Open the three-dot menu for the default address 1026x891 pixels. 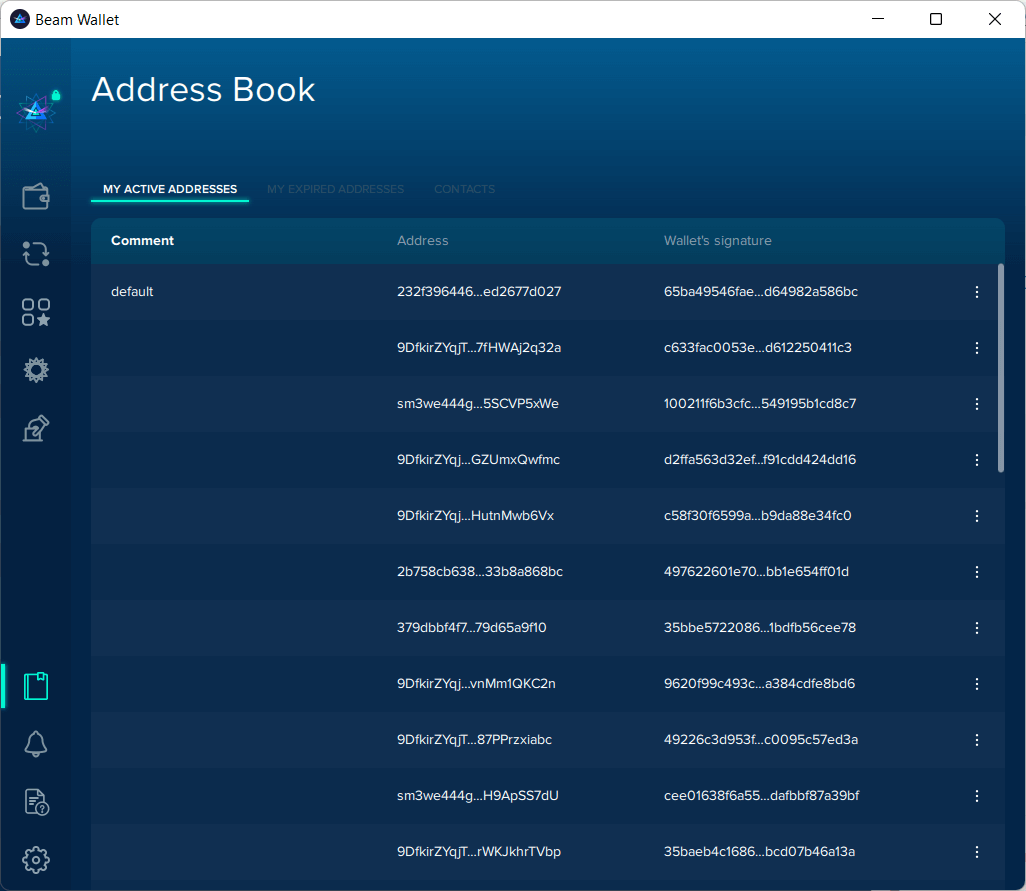977,292
